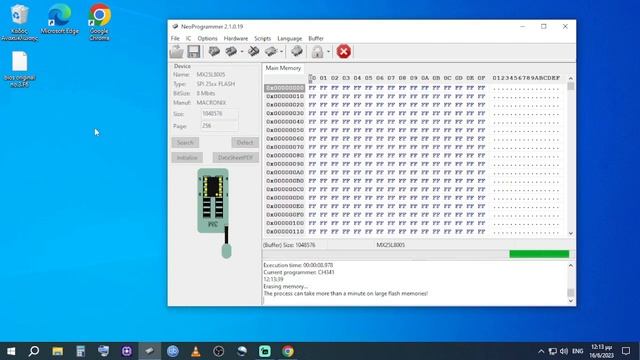Viewport: 640px width, 360px height.
Task: Click the Open file toolbar icon
Action: pos(177,52)
